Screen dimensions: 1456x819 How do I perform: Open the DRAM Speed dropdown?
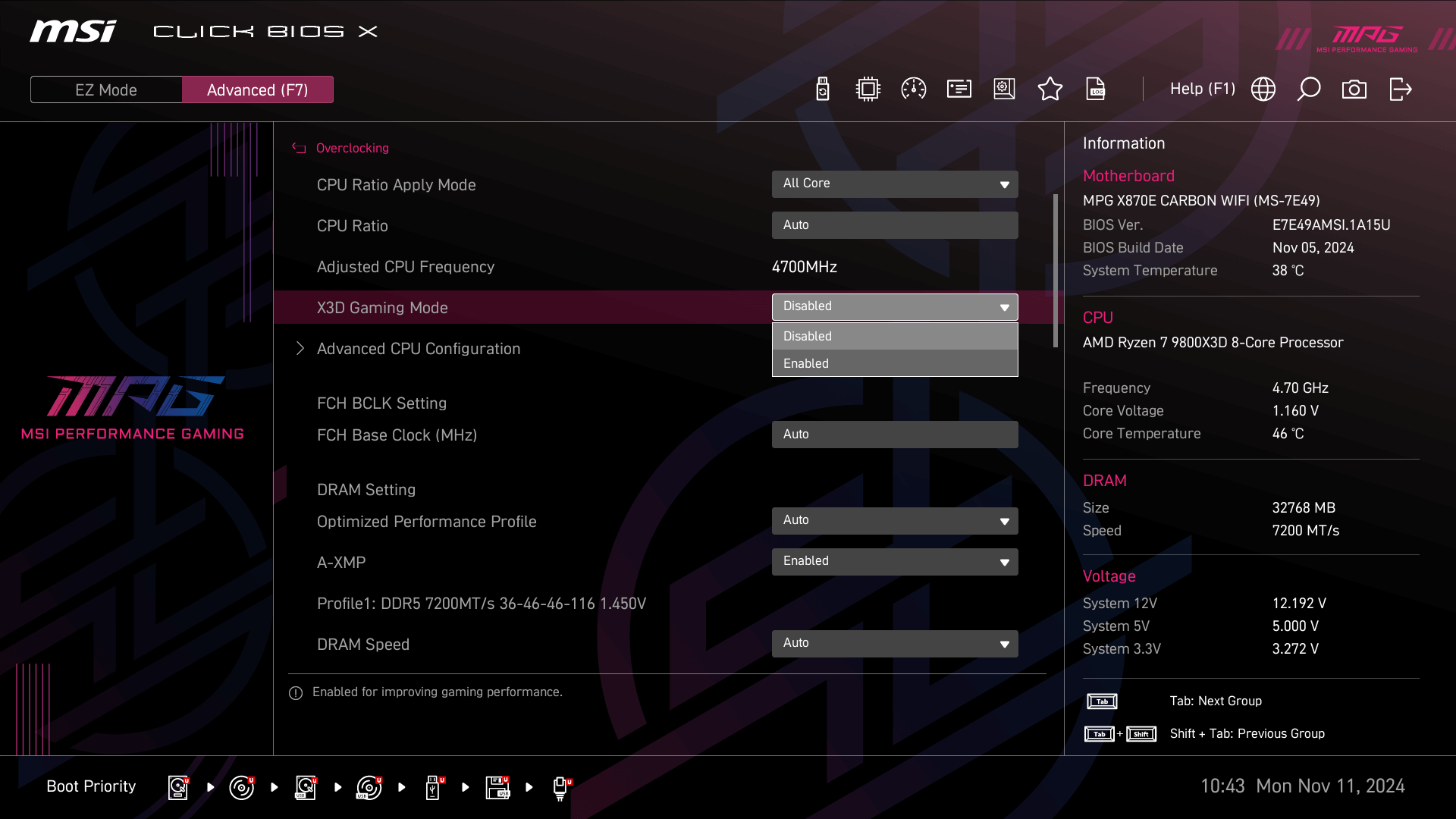(x=895, y=643)
